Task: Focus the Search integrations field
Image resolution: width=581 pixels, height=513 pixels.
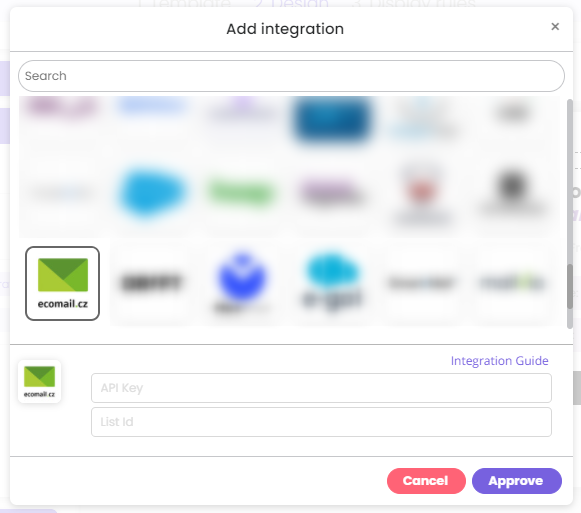Action: pyautogui.click(x=291, y=76)
